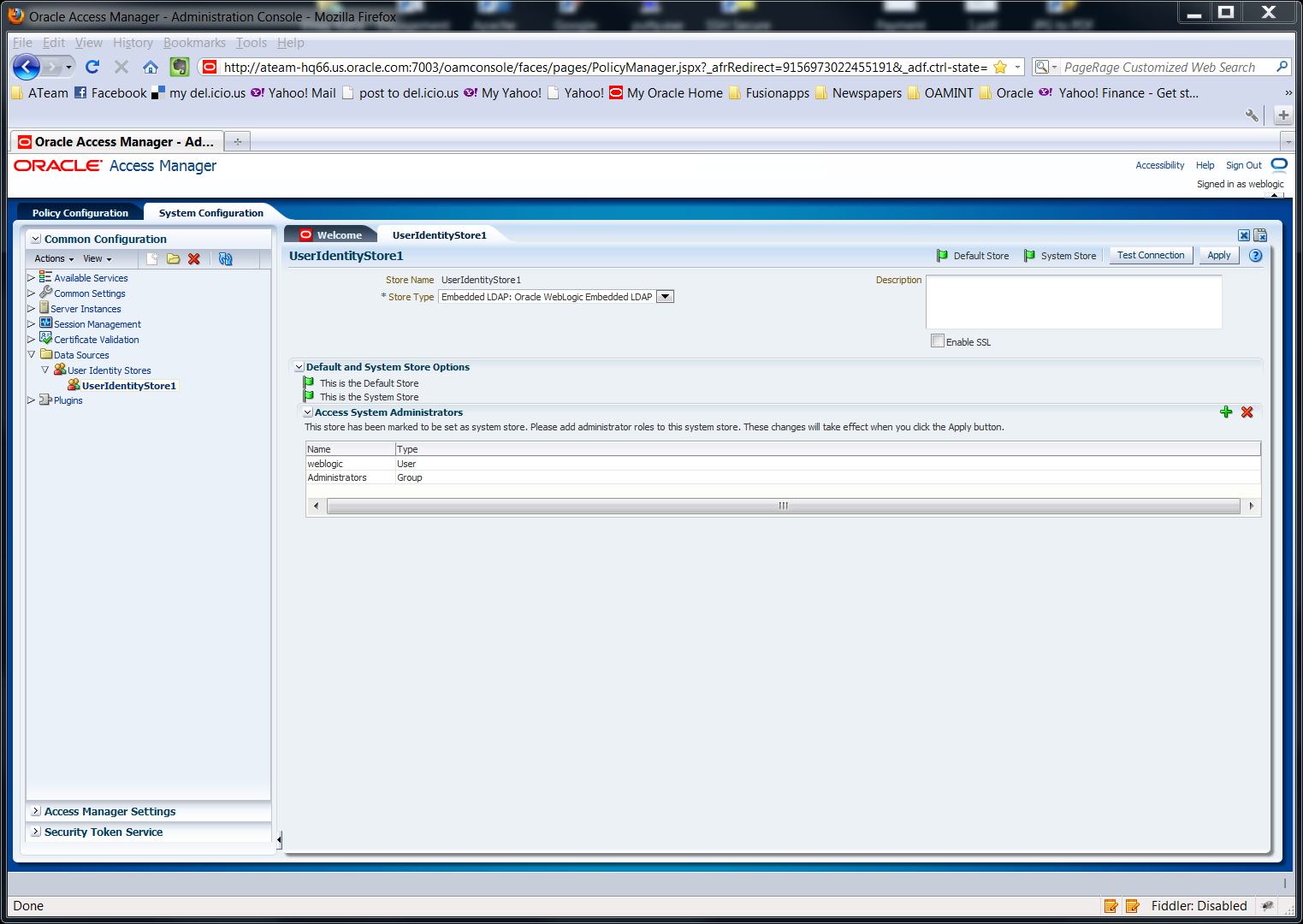Image resolution: width=1303 pixels, height=924 pixels.
Task: Click the Refresh icon in tree toolbar
Action: 225,258
